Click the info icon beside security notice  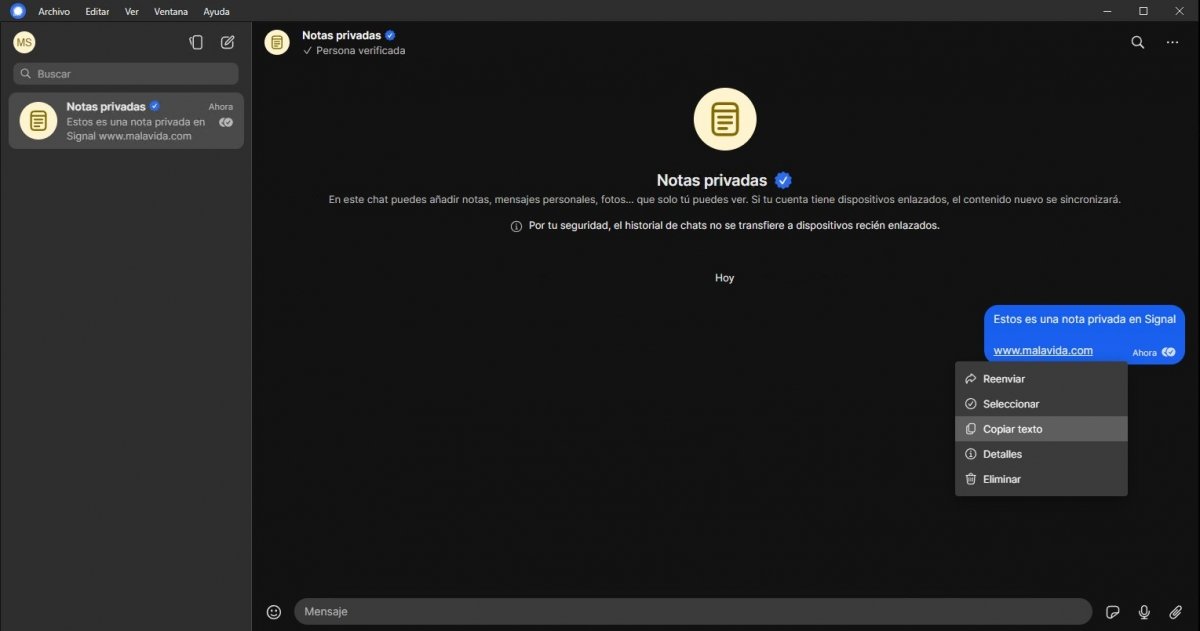click(516, 226)
